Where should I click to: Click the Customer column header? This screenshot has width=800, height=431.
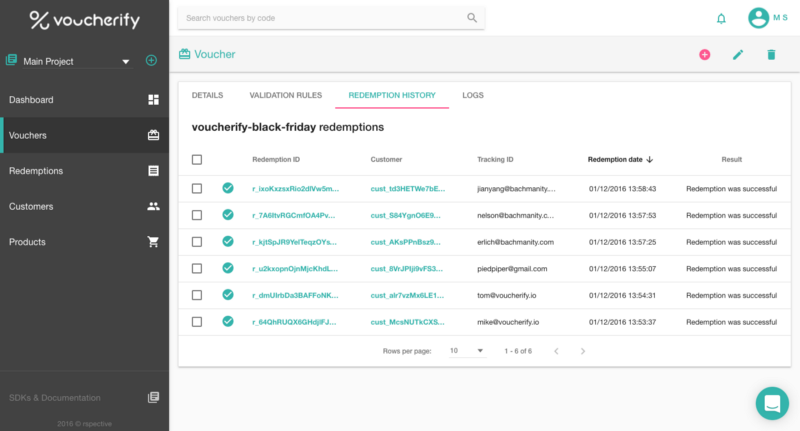point(386,160)
